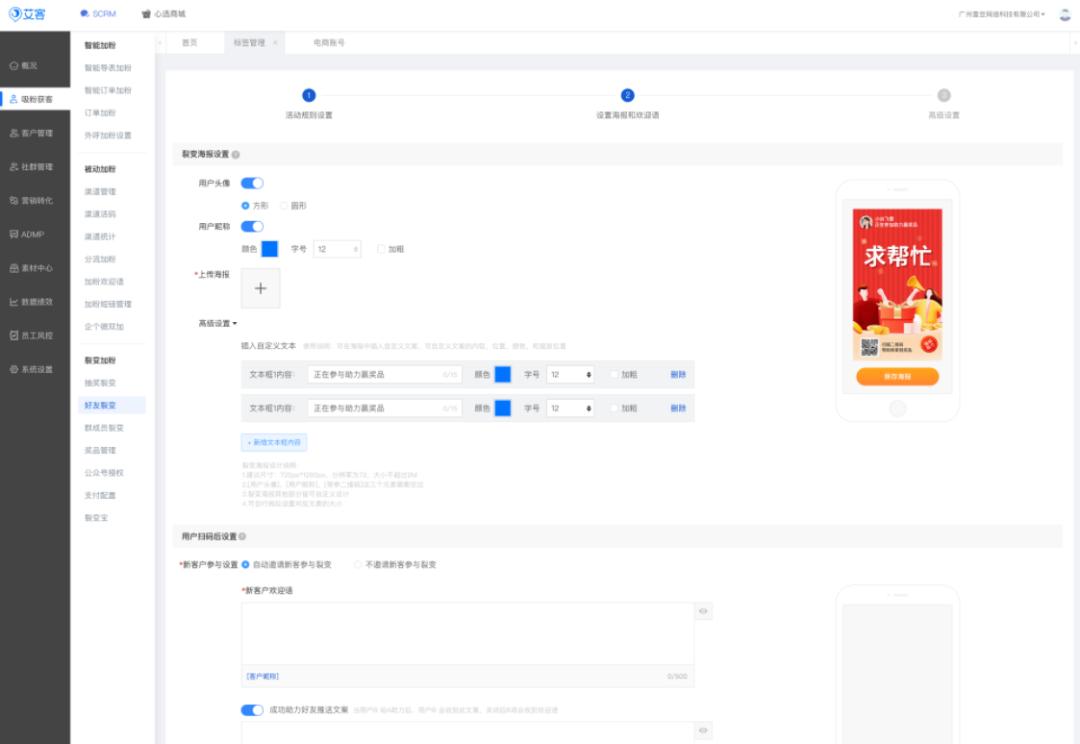Switch to the 电商账号 tab

pos(328,43)
